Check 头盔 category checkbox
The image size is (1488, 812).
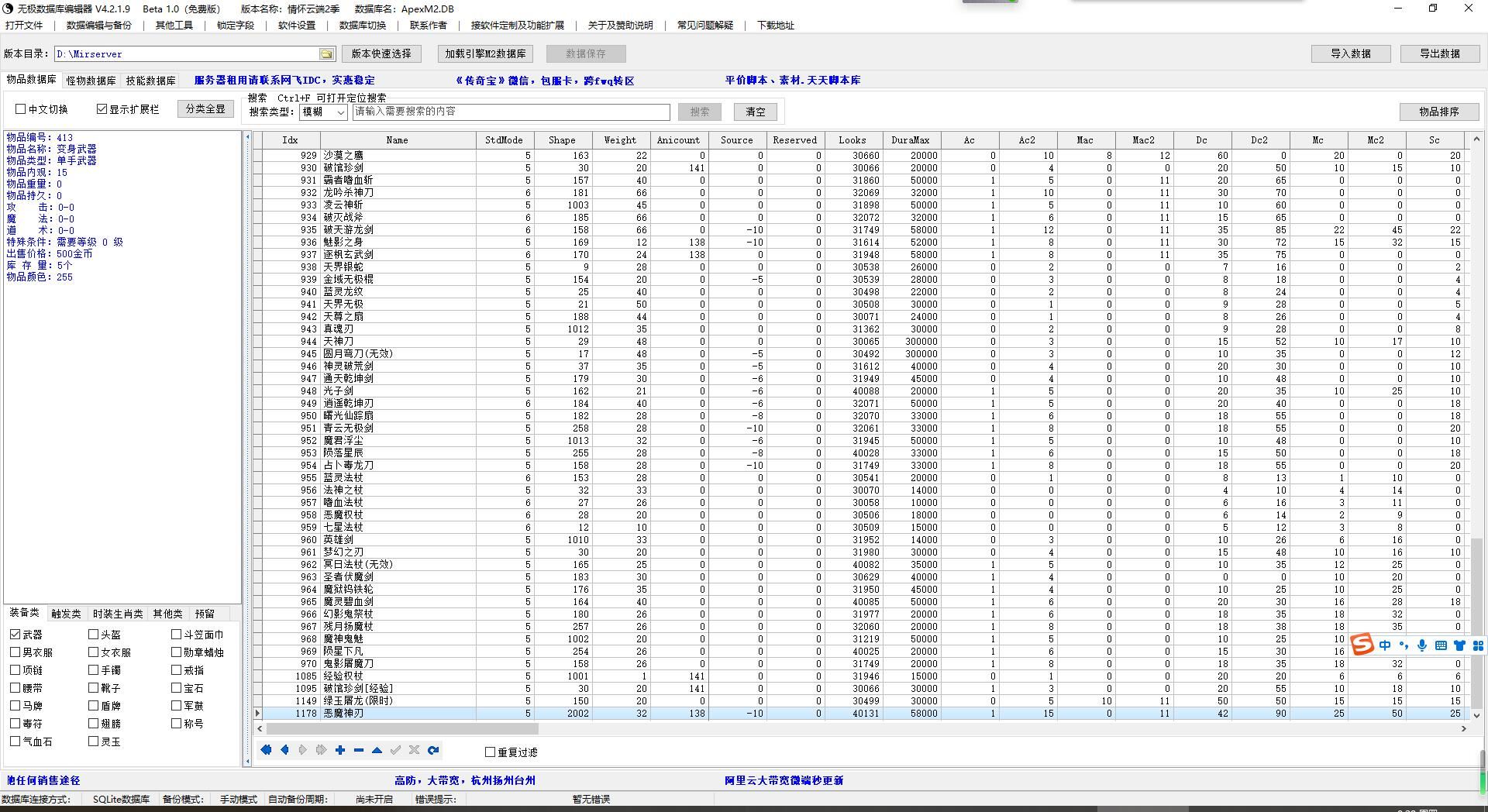tap(94, 635)
